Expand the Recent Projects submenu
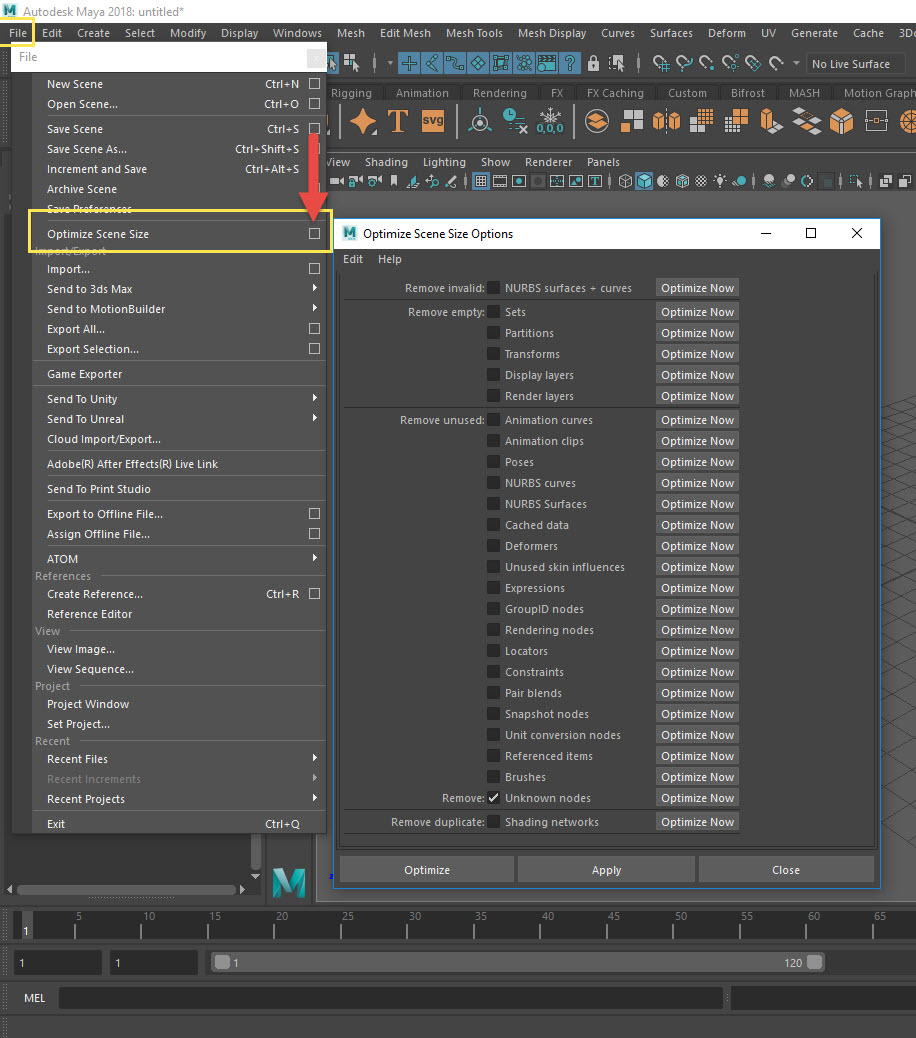Screen dimensions: 916x1038 pyautogui.click(x=179, y=799)
